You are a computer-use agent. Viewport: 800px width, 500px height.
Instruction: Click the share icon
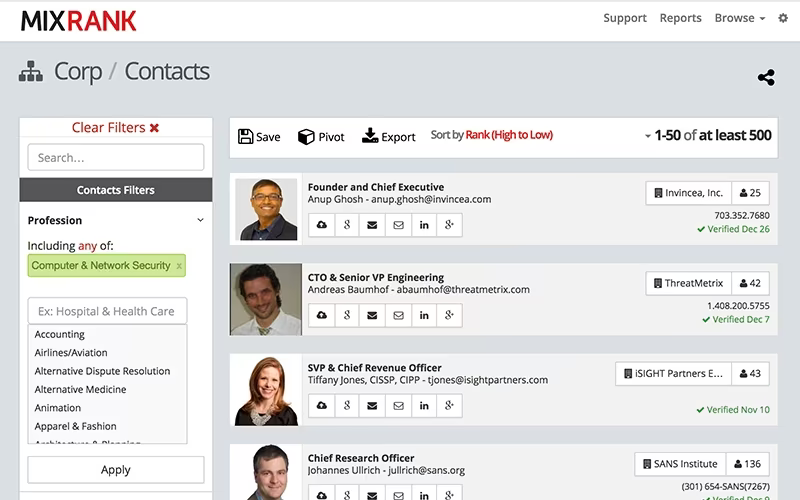coord(766,78)
